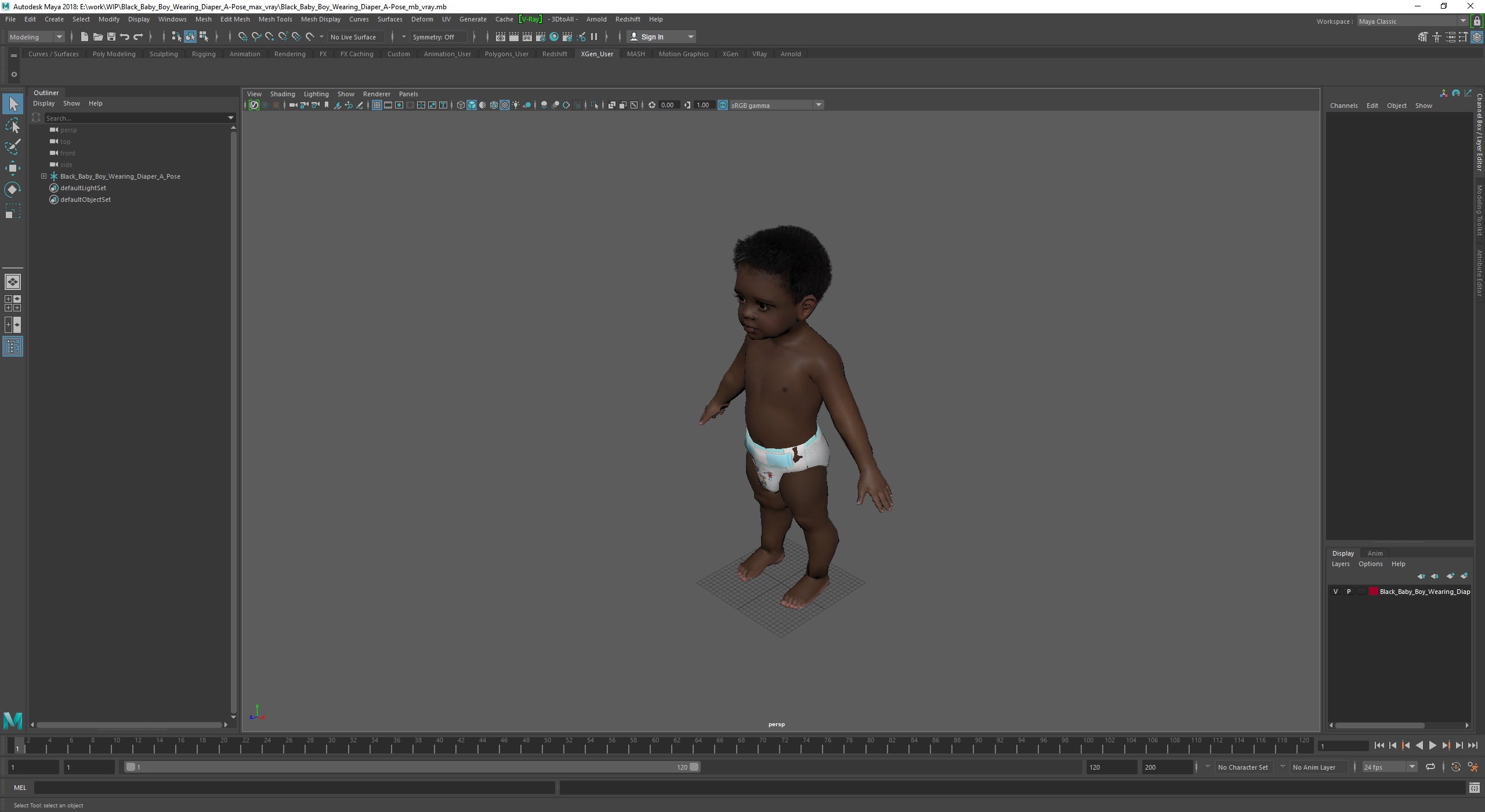This screenshot has width=1485, height=812.
Task: Click the MEL command input field
Action: (295, 788)
